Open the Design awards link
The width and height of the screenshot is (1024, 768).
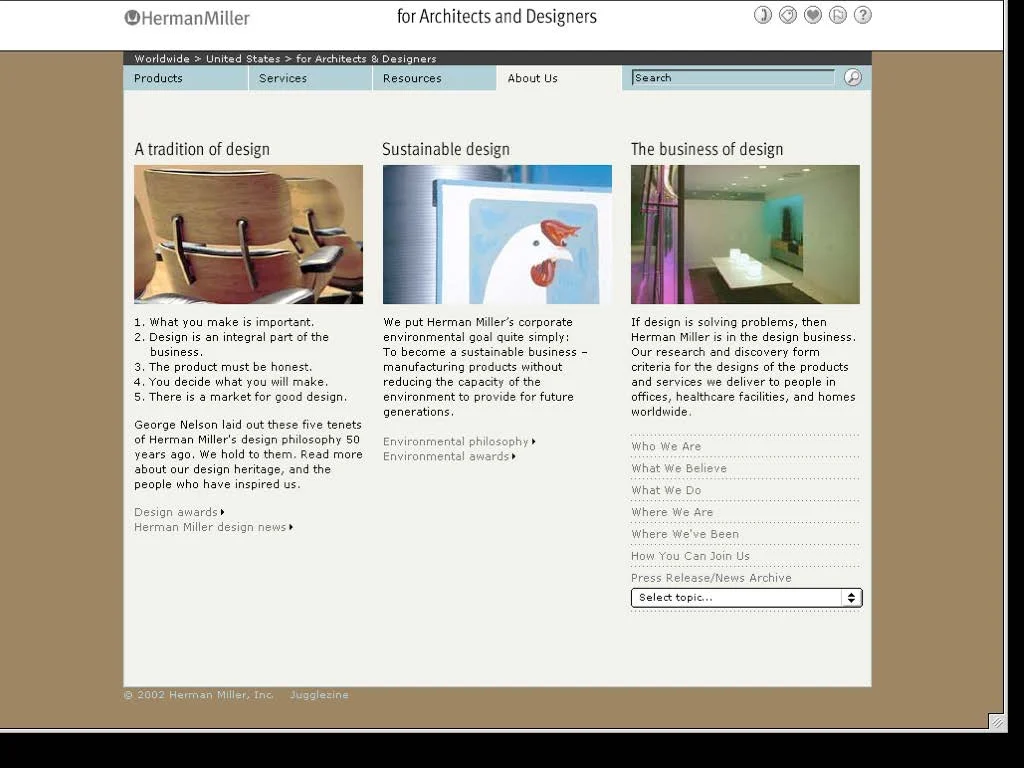pos(176,512)
